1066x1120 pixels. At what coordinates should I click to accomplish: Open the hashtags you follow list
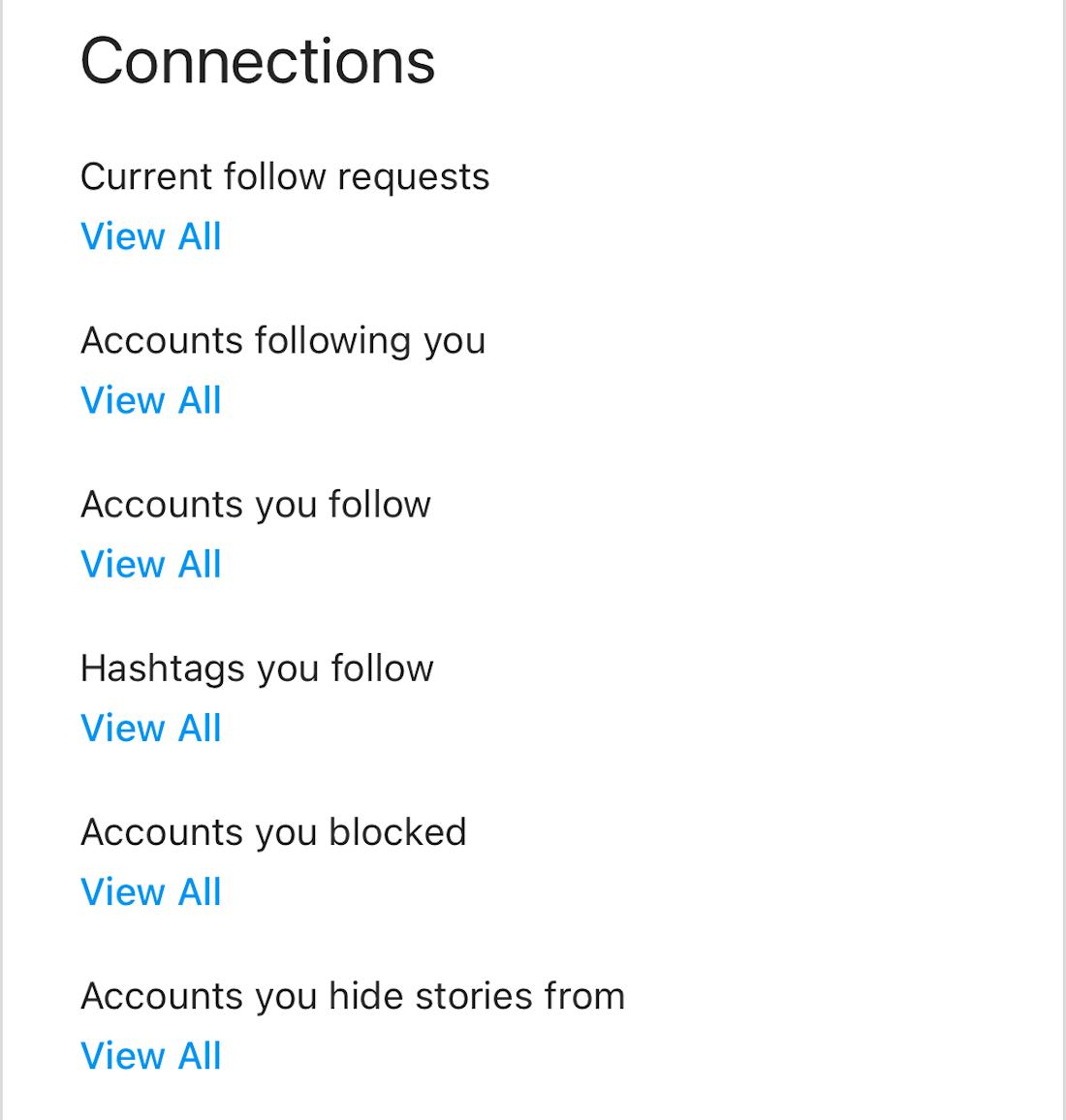click(x=151, y=728)
